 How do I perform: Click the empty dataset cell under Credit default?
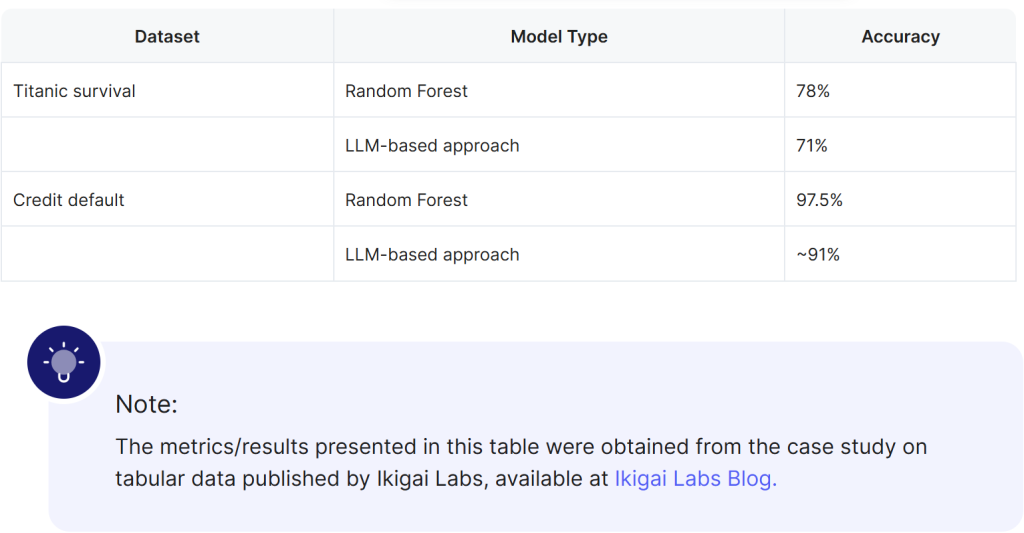[x=167, y=255]
